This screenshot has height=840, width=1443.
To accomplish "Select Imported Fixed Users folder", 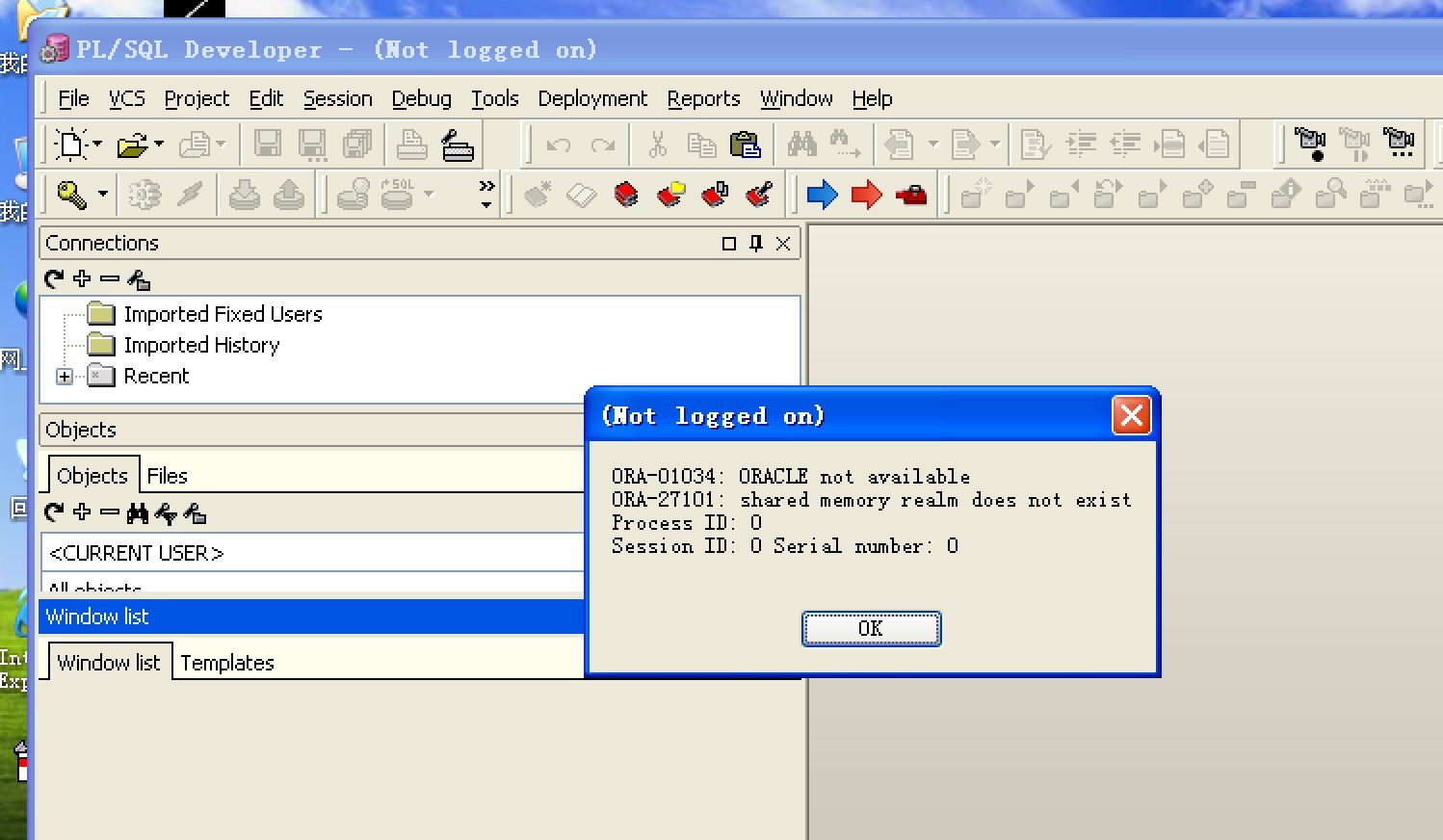I will (223, 314).
